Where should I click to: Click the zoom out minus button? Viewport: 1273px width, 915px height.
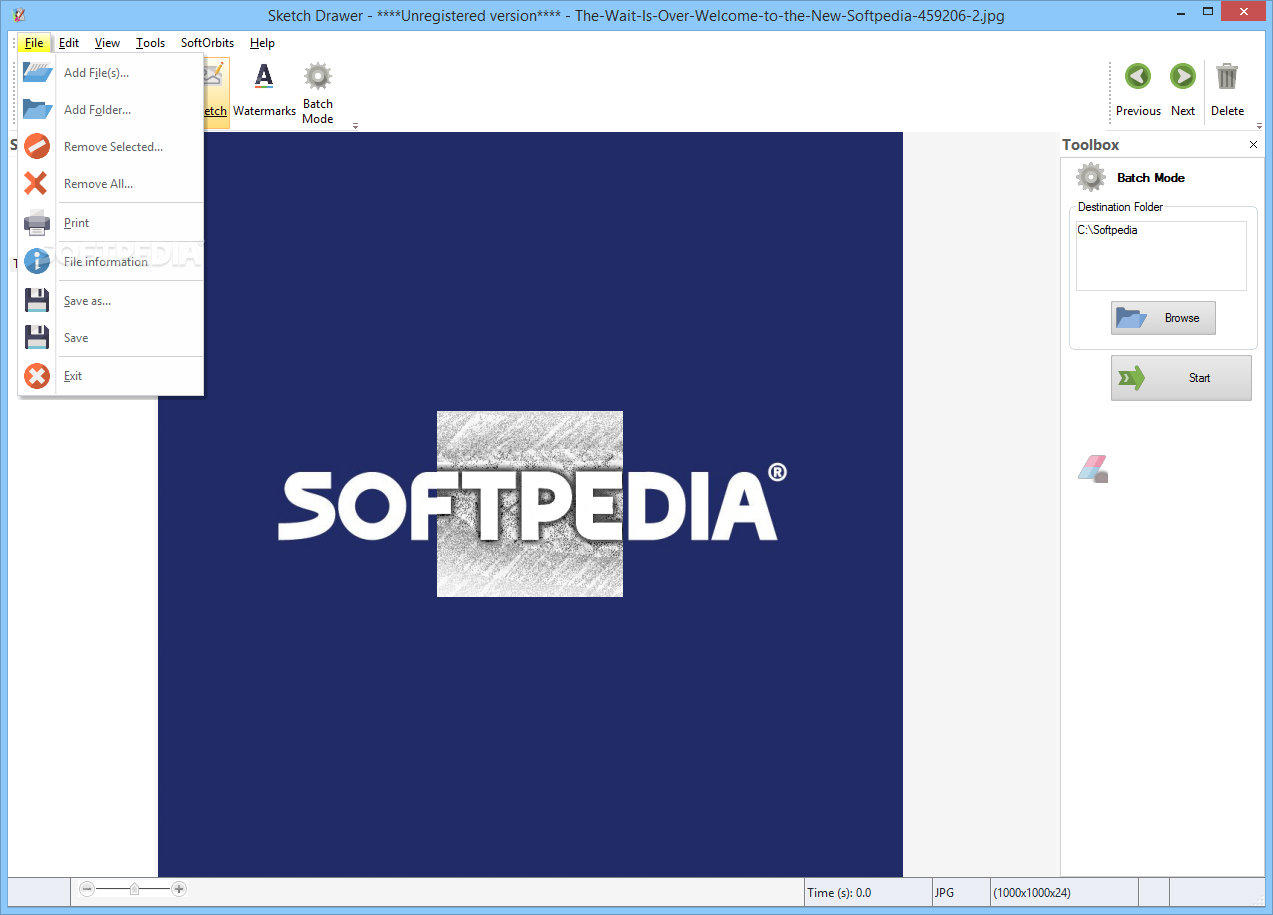point(87,888)
